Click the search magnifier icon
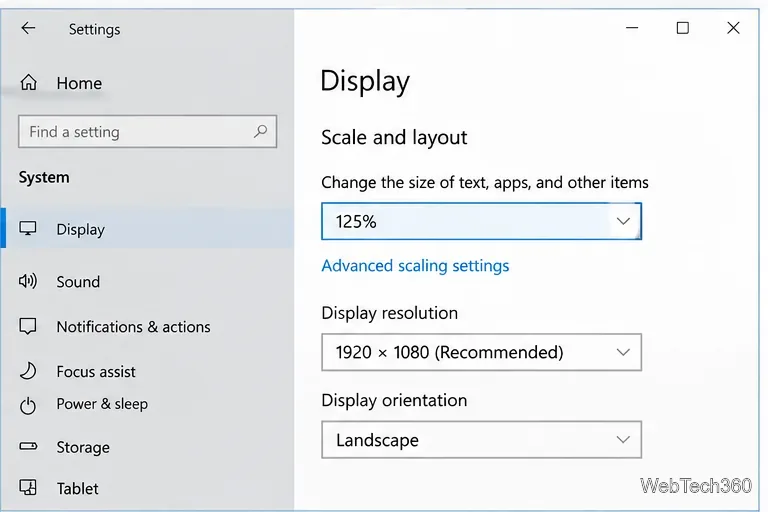The width and height of the screenshot is (768, 512). [x=261, y=131]
